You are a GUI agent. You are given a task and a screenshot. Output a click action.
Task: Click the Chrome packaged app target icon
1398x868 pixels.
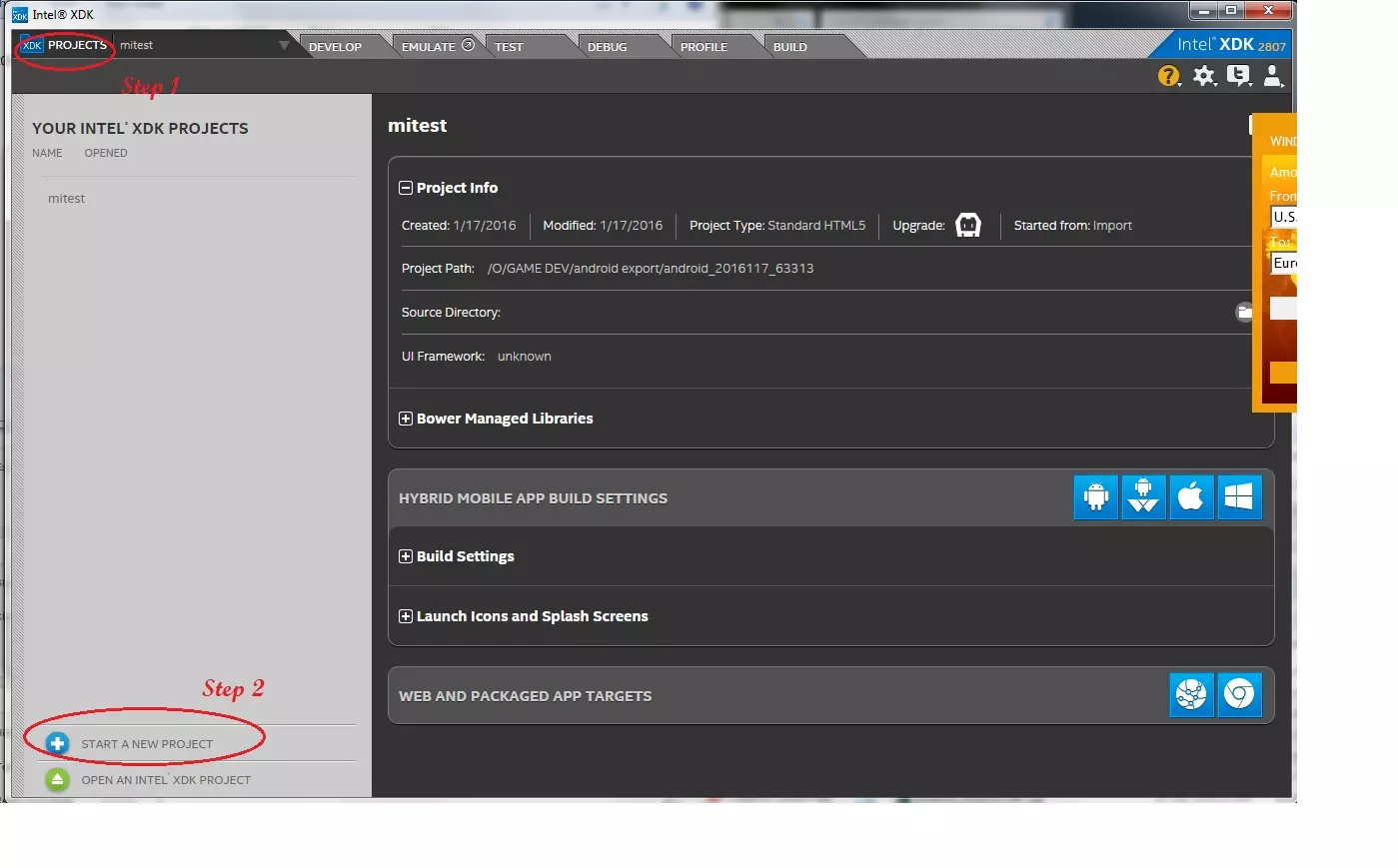[1239, 694]
